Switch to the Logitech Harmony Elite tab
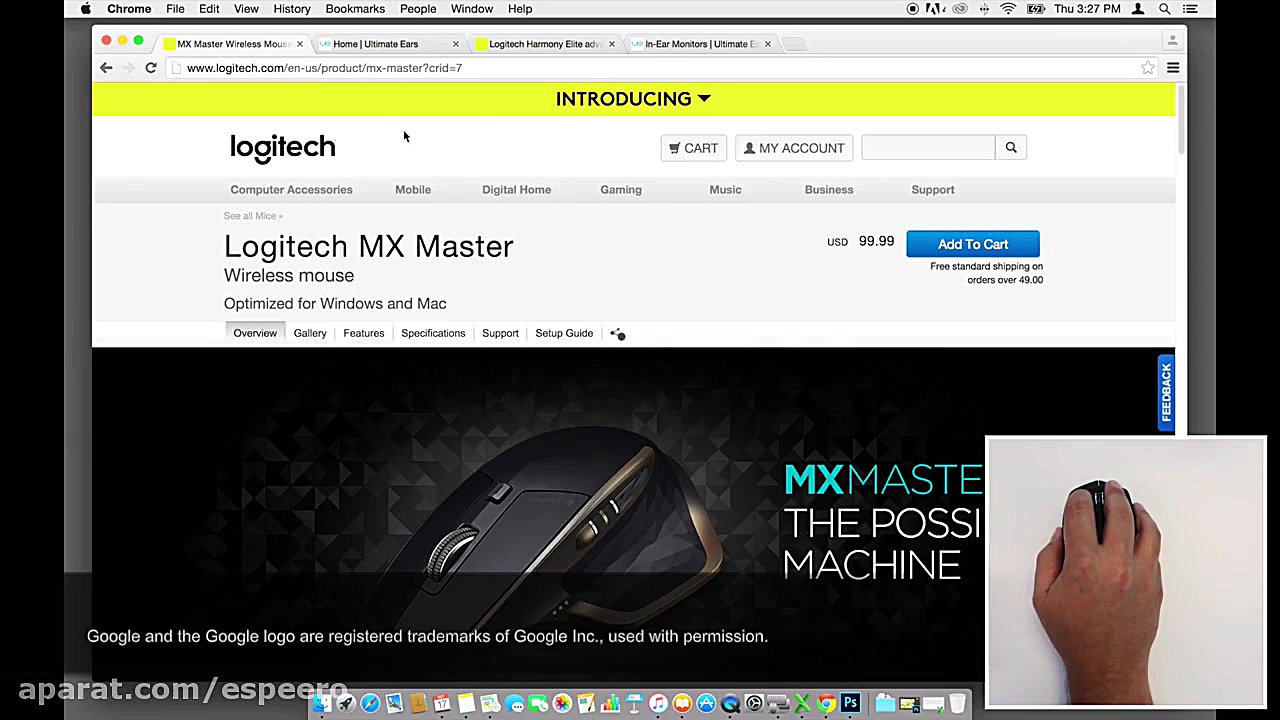Image resolution: width=1280 pixels, height=720 pixels. click(543, 44)
